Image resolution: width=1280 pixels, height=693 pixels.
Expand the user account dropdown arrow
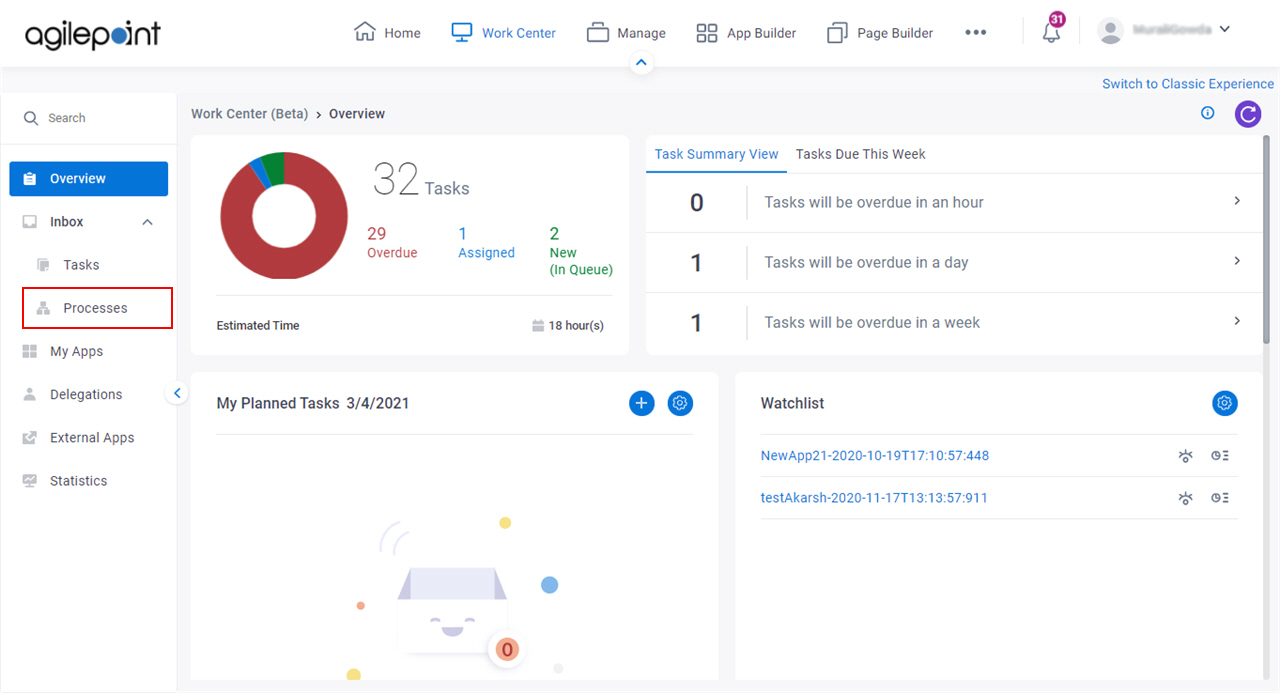1225,30
